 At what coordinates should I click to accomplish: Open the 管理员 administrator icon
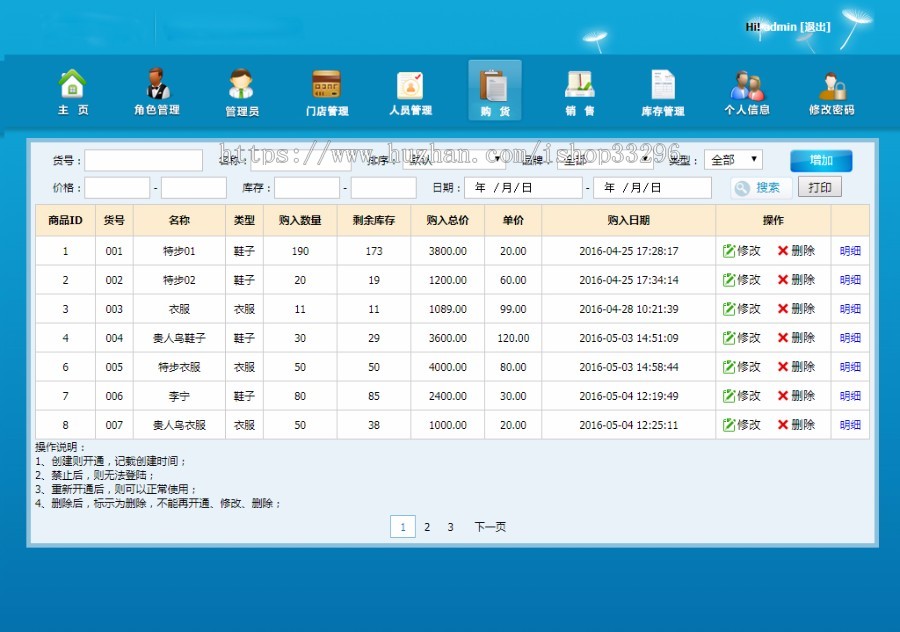[x=242, y=85]
